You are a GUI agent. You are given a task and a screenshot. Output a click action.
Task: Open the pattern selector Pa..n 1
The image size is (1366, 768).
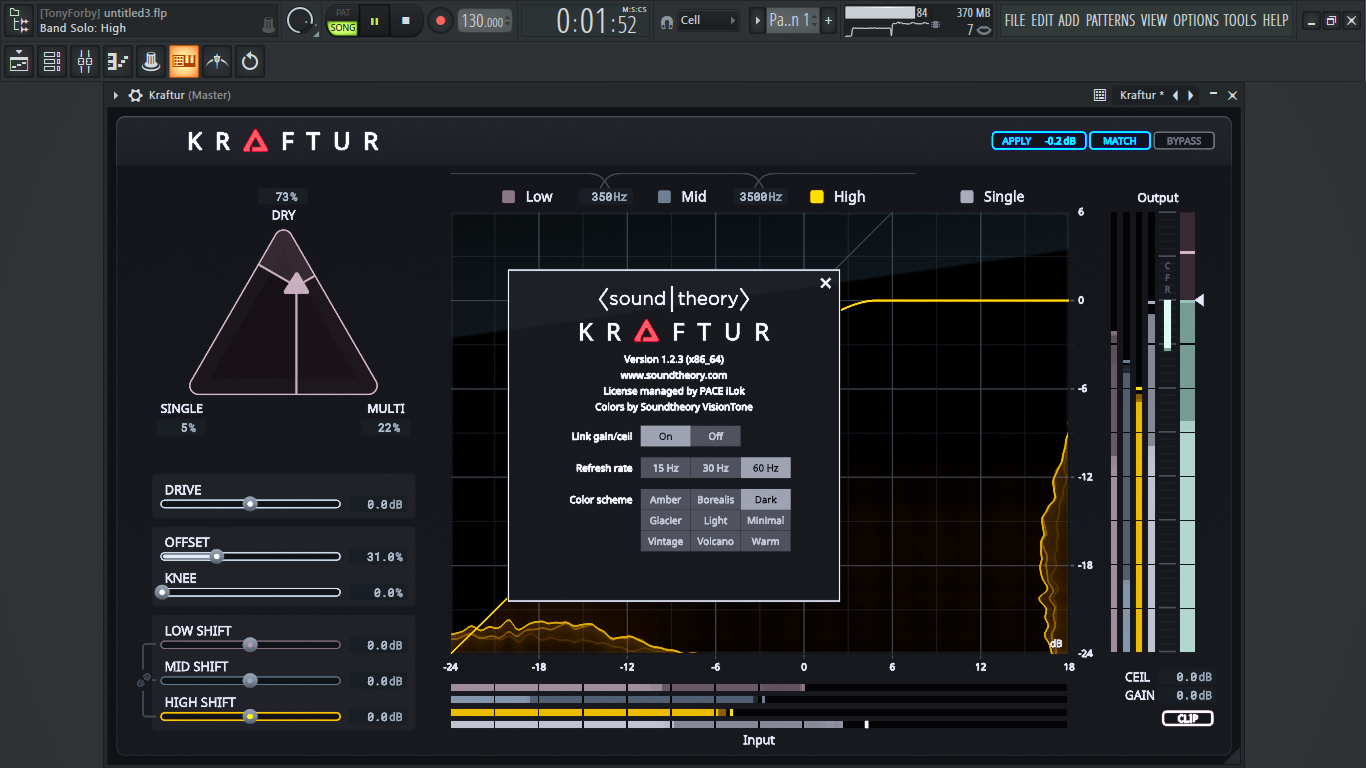pos(793,20)
